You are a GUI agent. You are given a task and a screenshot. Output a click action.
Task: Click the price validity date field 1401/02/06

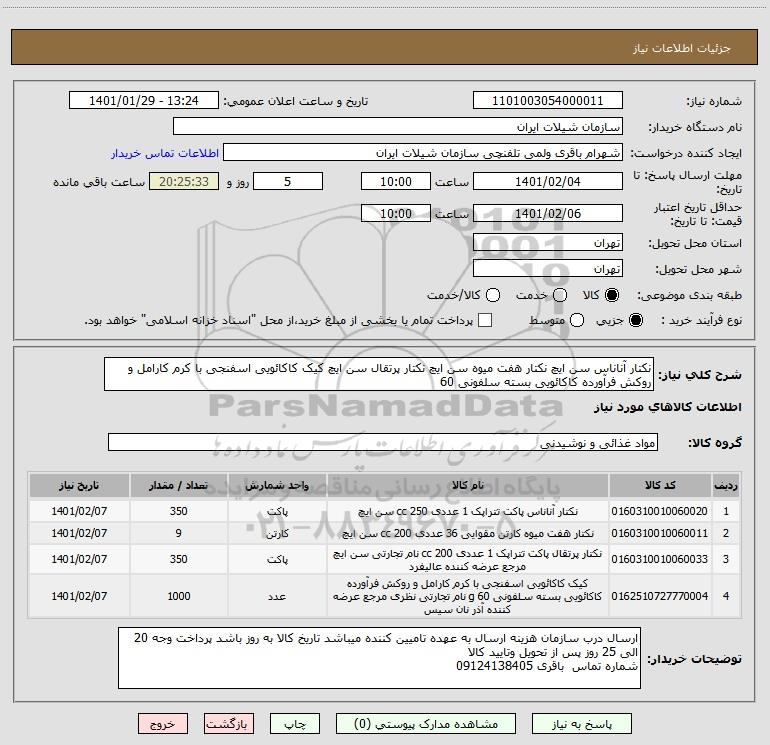point(548,213)
